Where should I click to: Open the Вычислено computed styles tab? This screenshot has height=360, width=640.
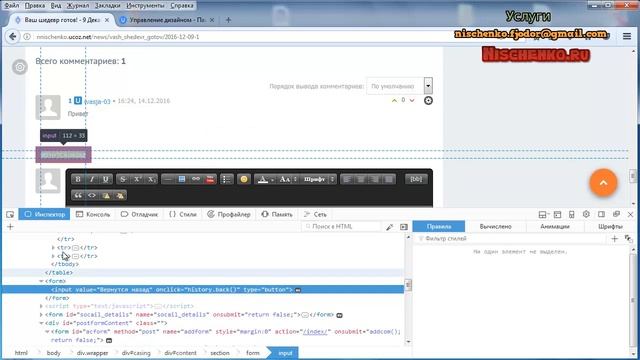496,227
